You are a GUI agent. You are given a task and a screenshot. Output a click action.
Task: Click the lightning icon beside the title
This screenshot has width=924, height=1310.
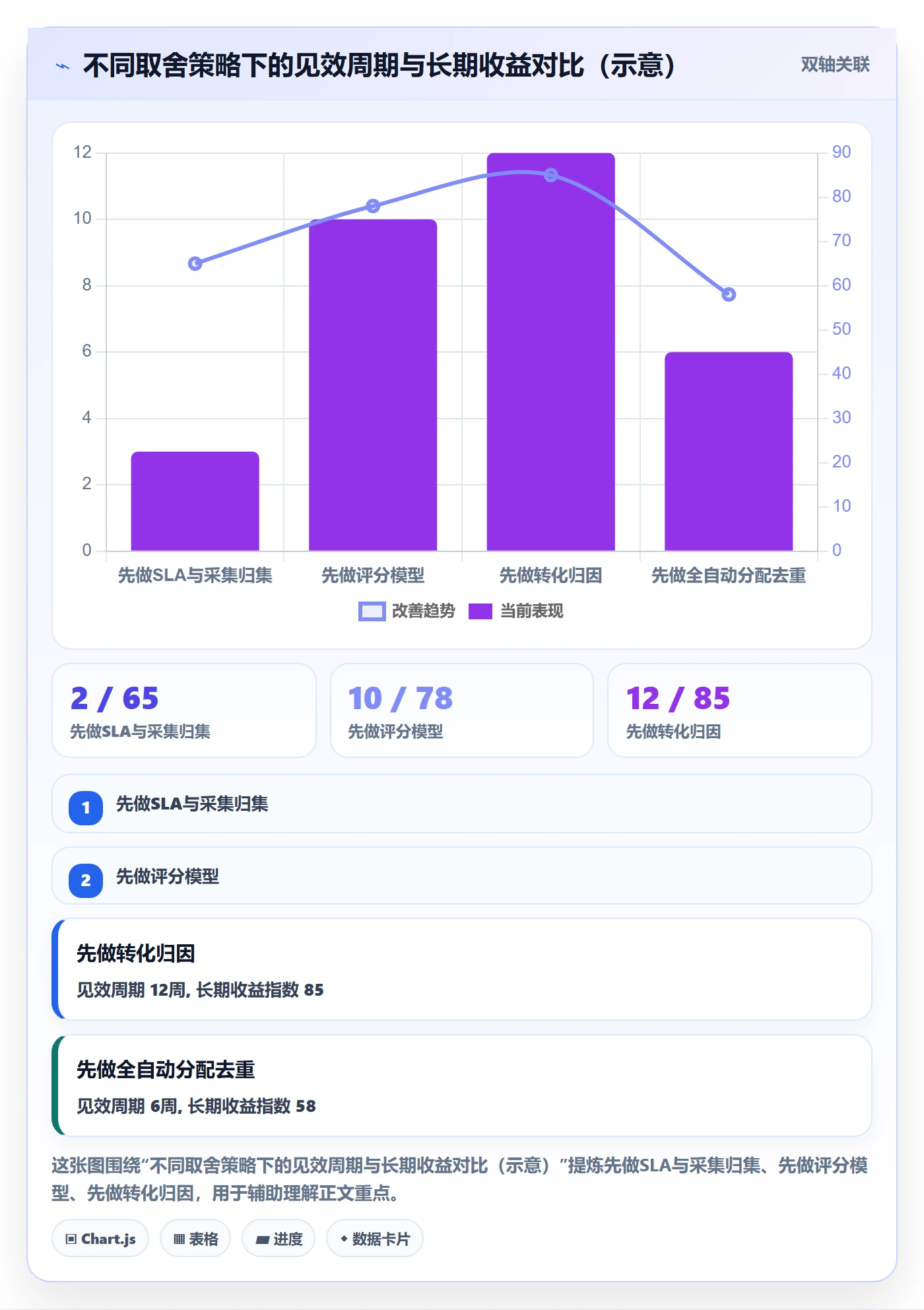click(x=63, y=66)
